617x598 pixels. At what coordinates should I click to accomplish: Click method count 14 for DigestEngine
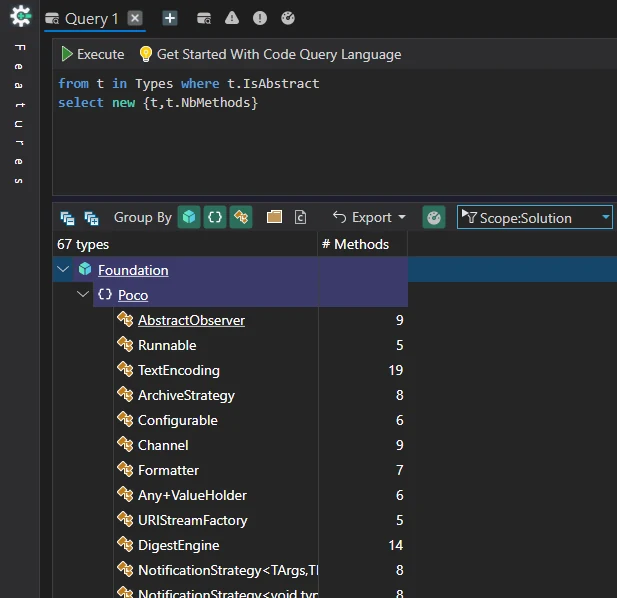[395, 545]
